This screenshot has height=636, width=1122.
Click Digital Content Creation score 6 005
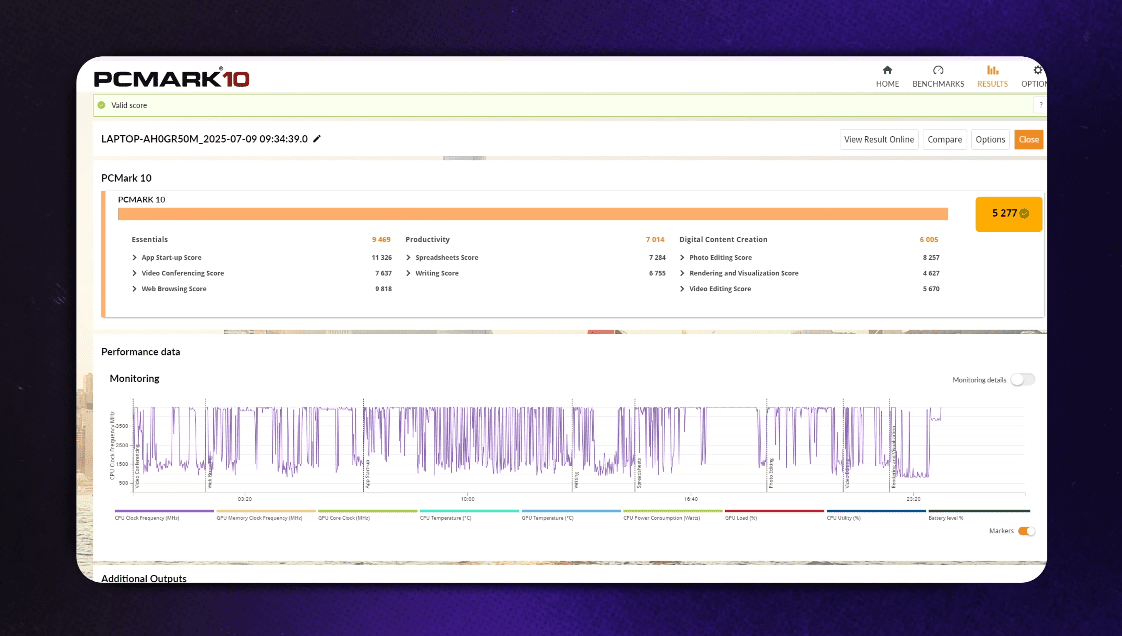pos(929,240)
